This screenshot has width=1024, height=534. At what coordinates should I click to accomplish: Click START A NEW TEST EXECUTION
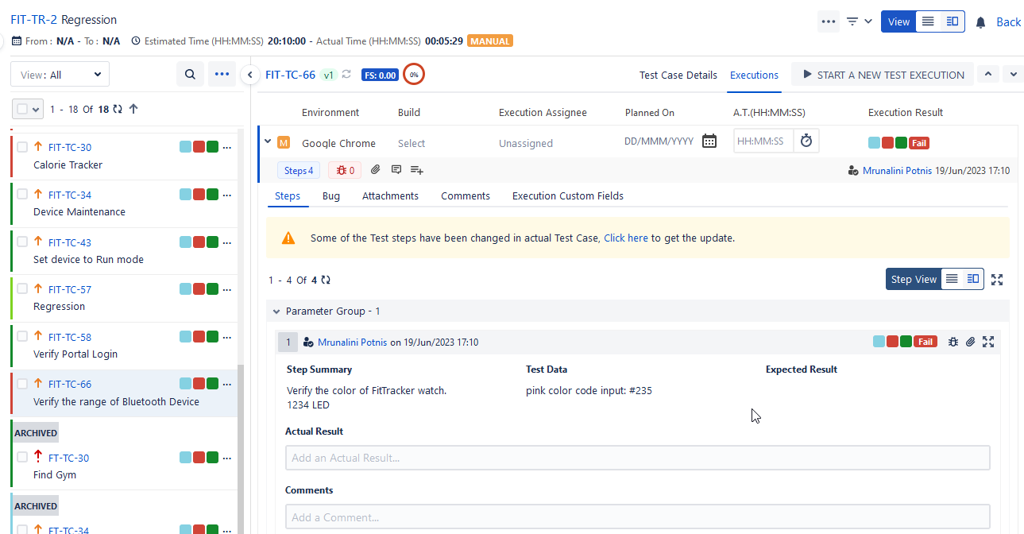point(883,74)
